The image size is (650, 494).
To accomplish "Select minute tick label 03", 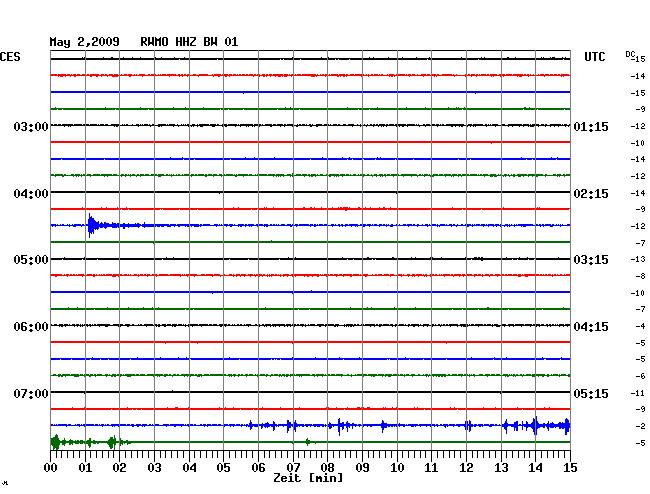I will pos(154,468).
